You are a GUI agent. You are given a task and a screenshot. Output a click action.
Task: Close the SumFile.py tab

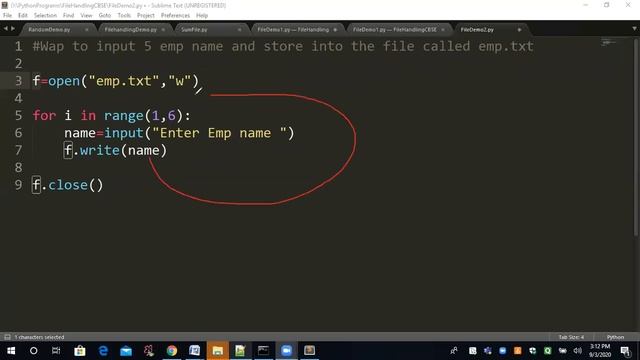(x=240, y=30)
